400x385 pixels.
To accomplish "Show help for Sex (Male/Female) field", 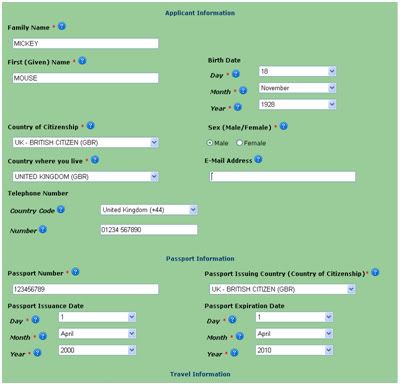I will tap(284, 126).
